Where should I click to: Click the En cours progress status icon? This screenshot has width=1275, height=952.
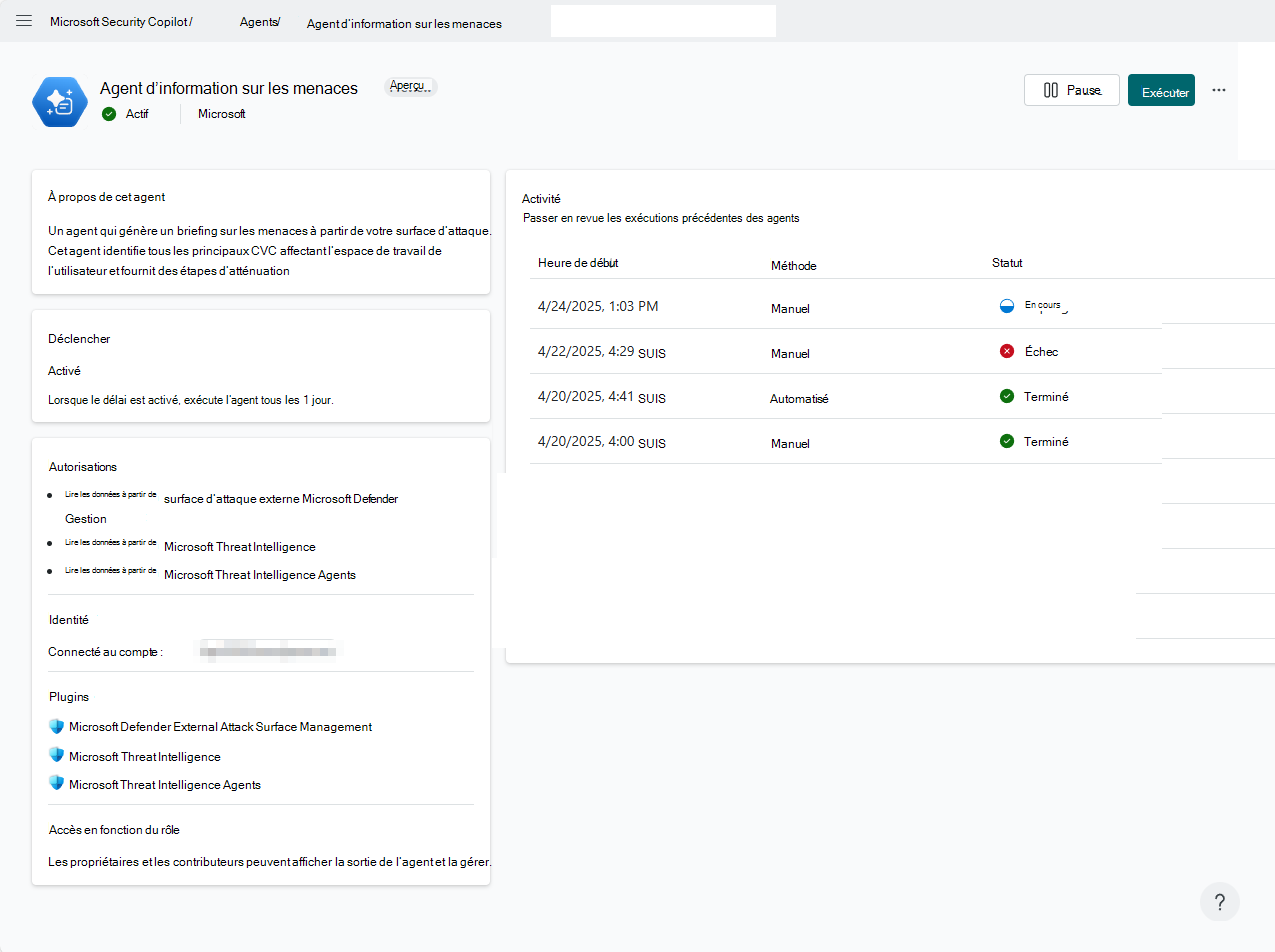(1007, 306)
